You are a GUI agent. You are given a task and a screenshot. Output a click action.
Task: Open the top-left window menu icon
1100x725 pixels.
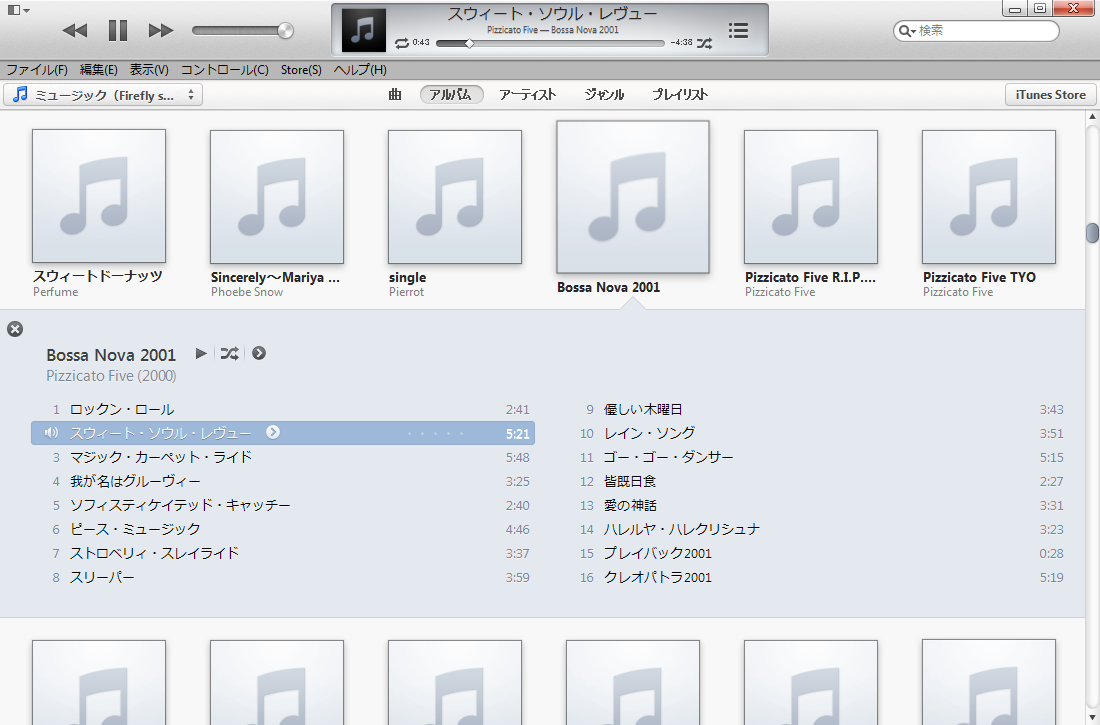(x=18, y=10)
